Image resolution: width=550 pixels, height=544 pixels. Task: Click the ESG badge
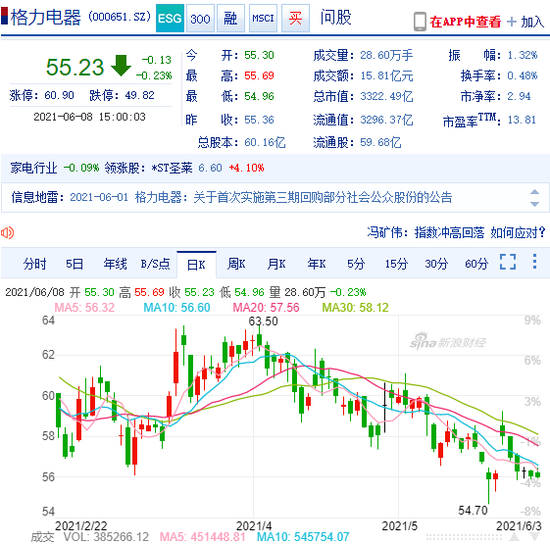click(x=170, y=18)
